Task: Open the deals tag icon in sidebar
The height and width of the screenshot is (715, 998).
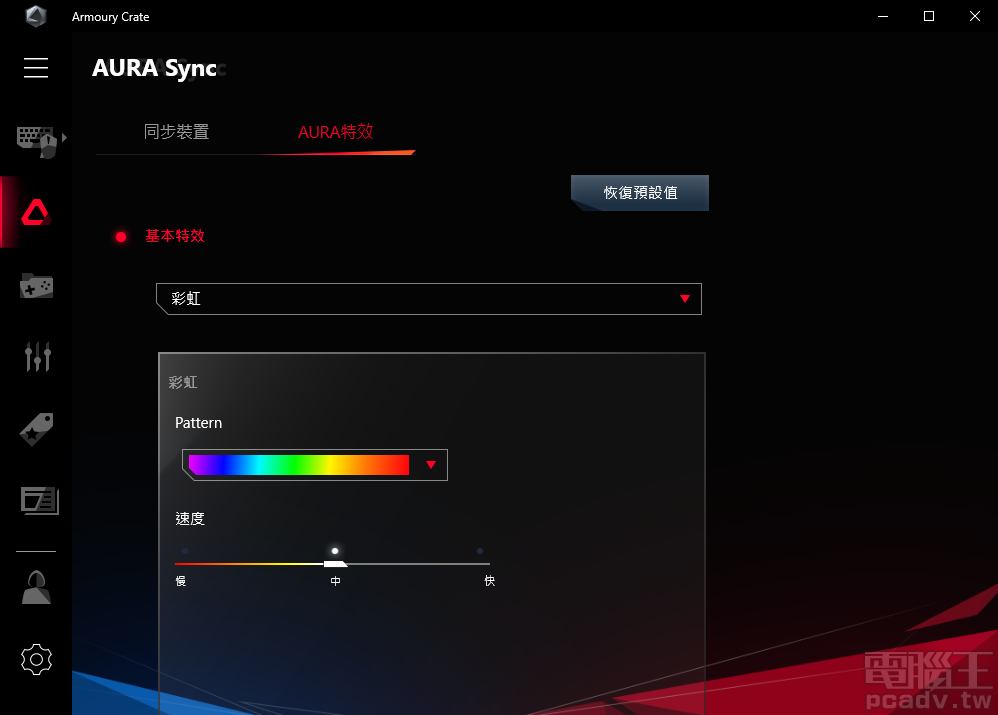Action: point(36,428)
